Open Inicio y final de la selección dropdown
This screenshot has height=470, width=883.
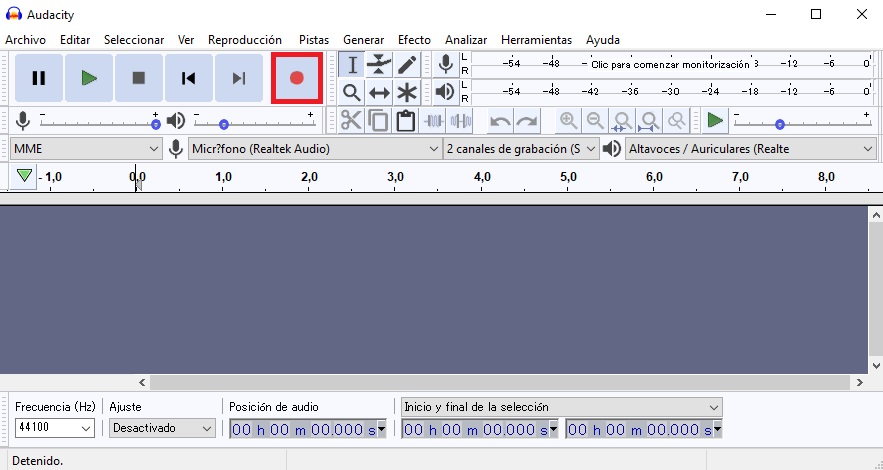pos(561,407)
